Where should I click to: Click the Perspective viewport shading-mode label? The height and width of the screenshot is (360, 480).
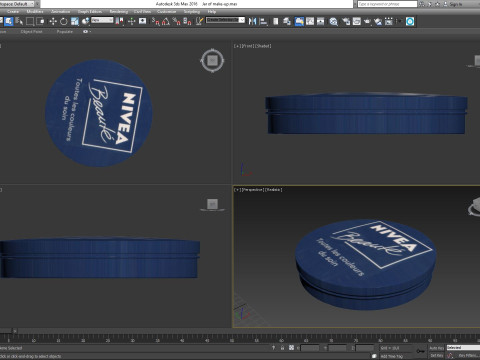pos(274,190)
